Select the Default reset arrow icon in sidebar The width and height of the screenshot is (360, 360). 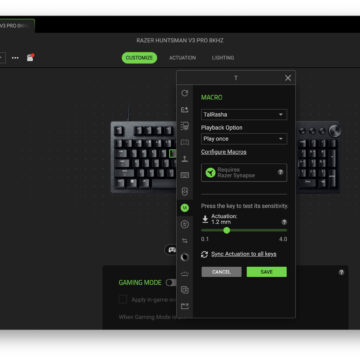coord(185,93)
